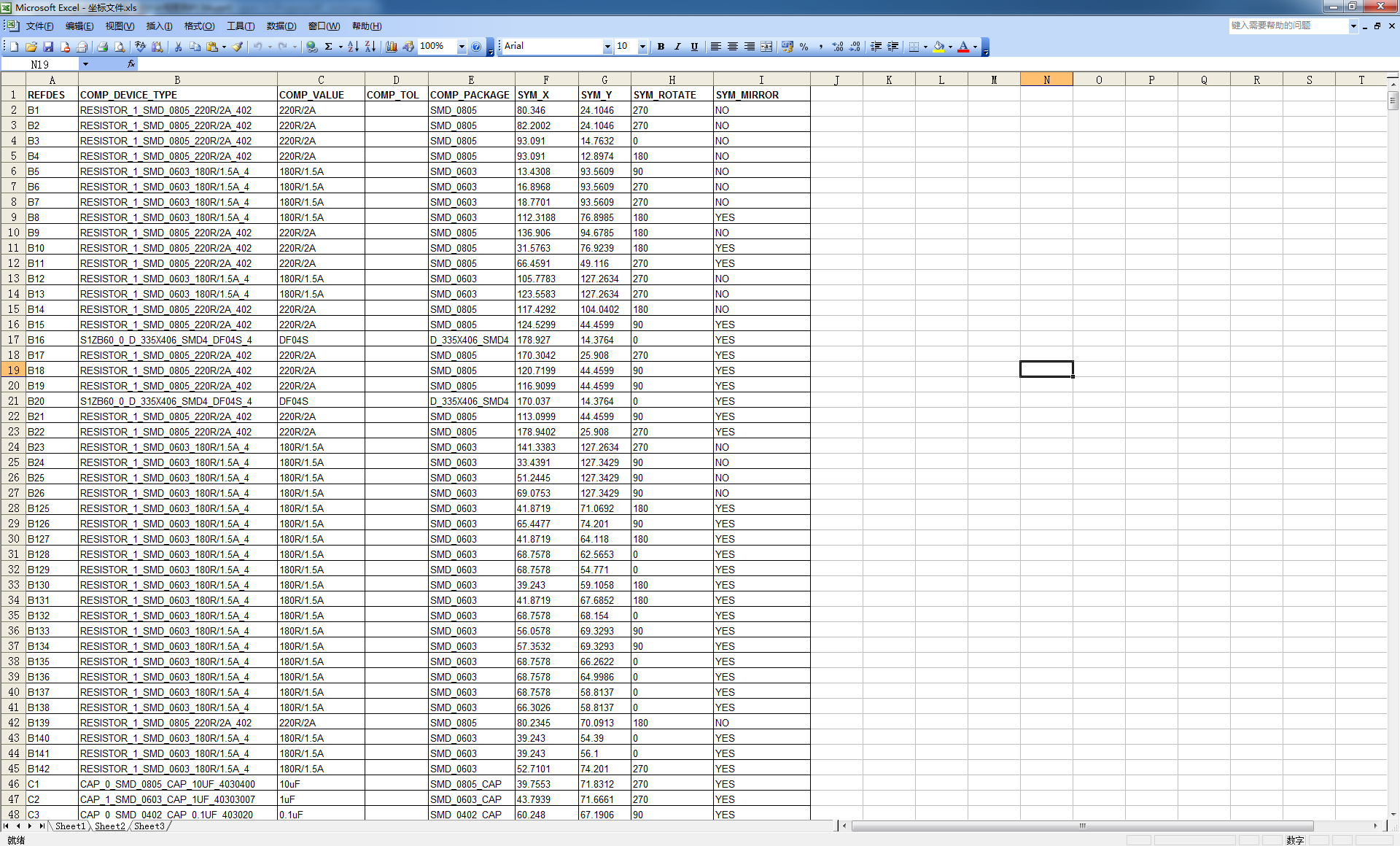Expand the Borders dropdown arrow
The image size is (1400, 846).
pos(925,47)
